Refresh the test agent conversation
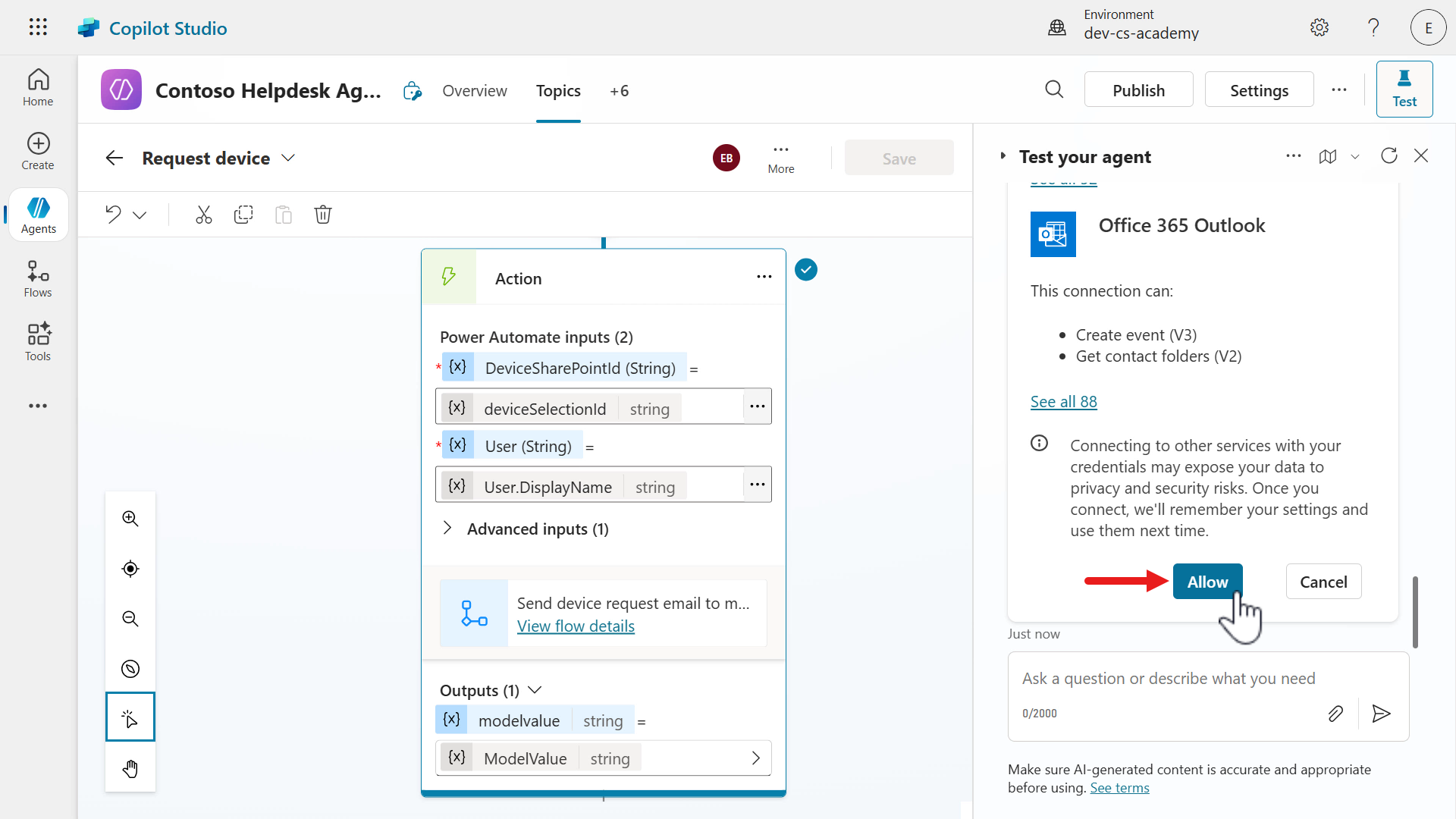This screenshot has height=819, width=1456. pos(1389,156)
